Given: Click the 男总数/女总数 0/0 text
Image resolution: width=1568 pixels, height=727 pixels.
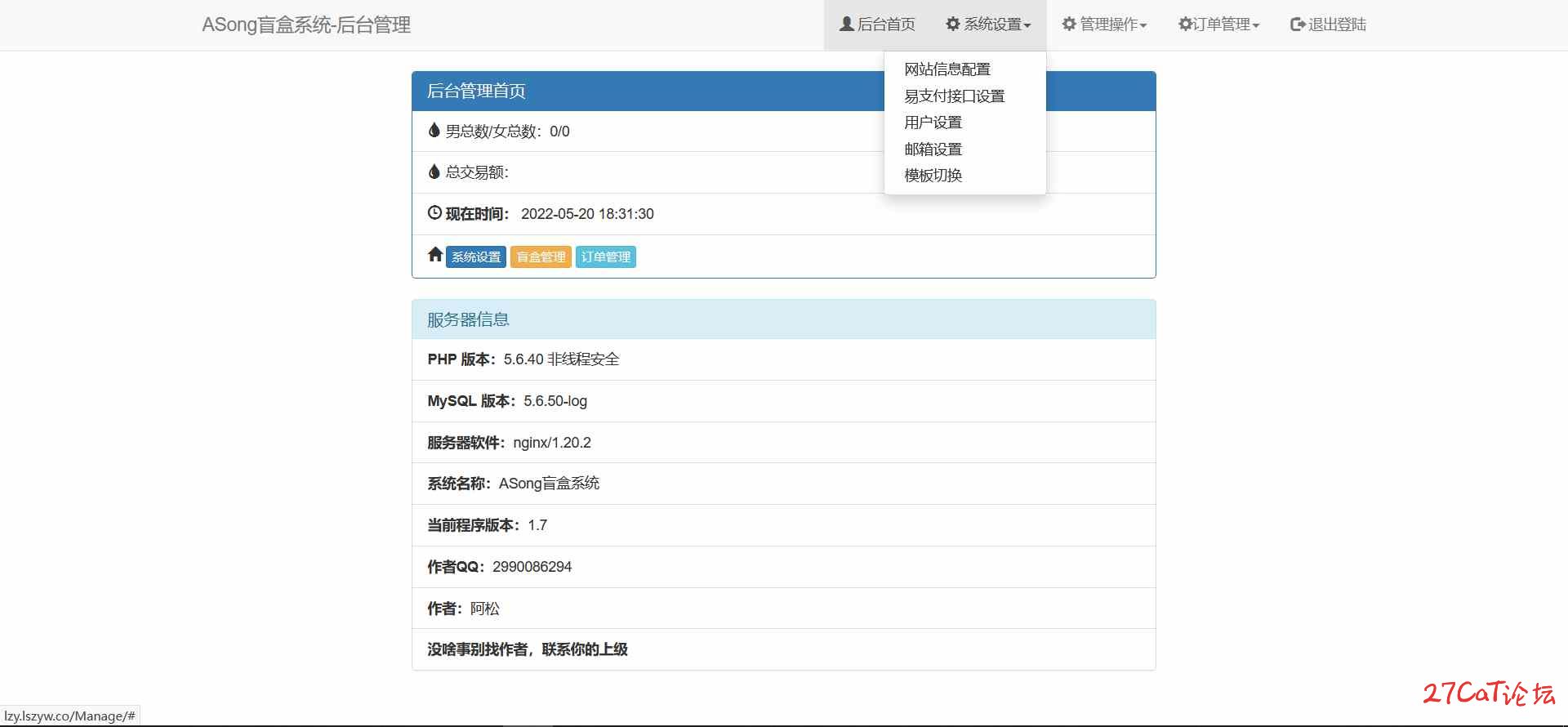Looking at the screenshot, I should point(507,132).
